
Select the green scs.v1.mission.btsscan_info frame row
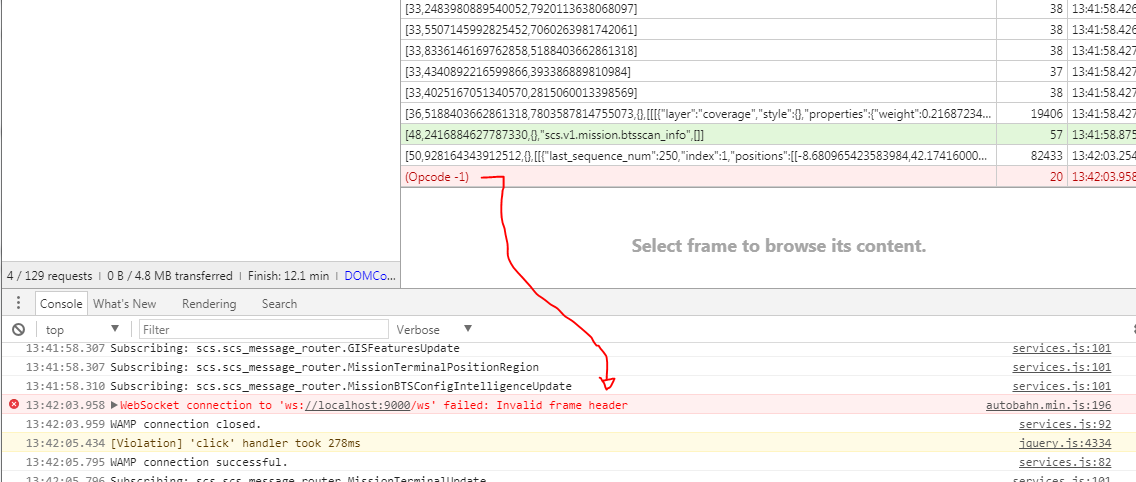(x=768, y=135)
